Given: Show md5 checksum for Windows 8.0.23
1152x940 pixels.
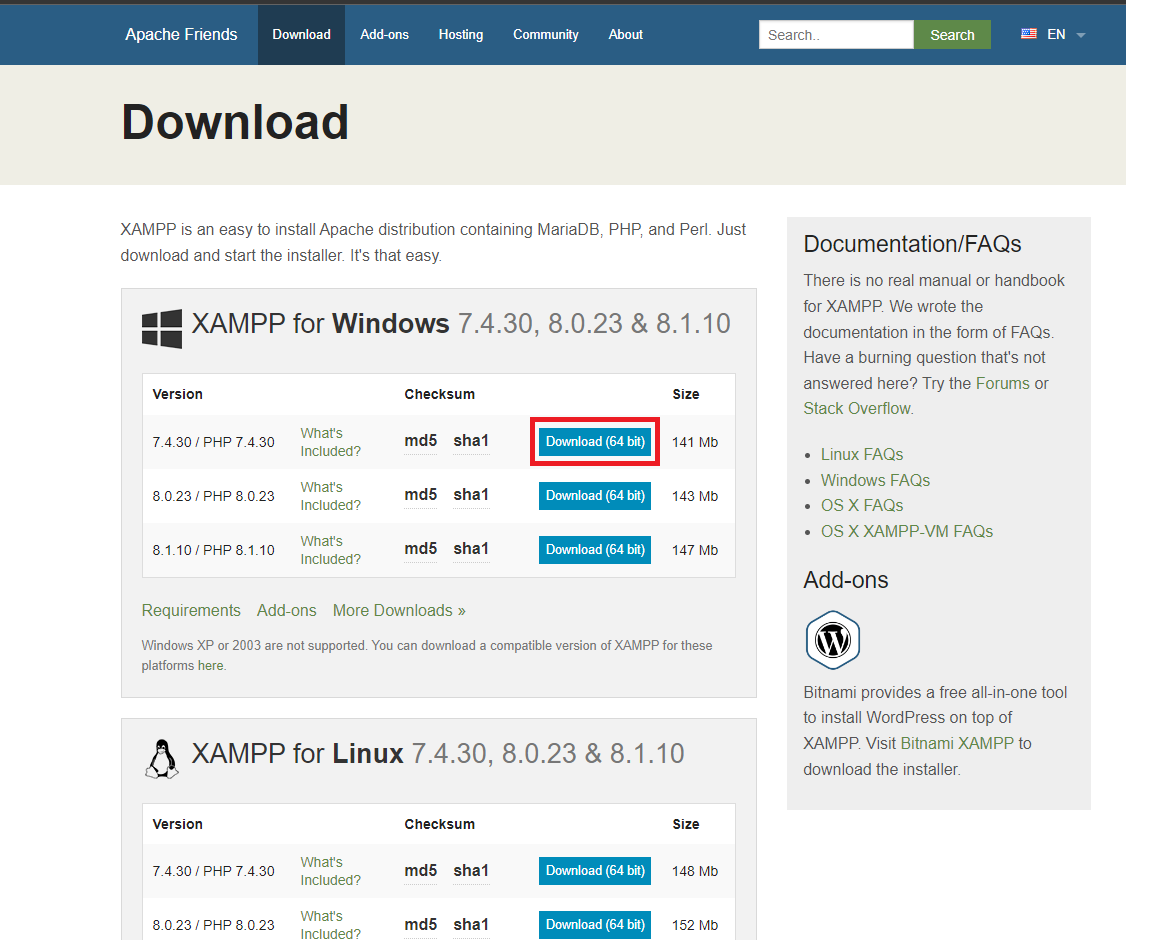Looking at the screenshot, I should coord(420,495).
